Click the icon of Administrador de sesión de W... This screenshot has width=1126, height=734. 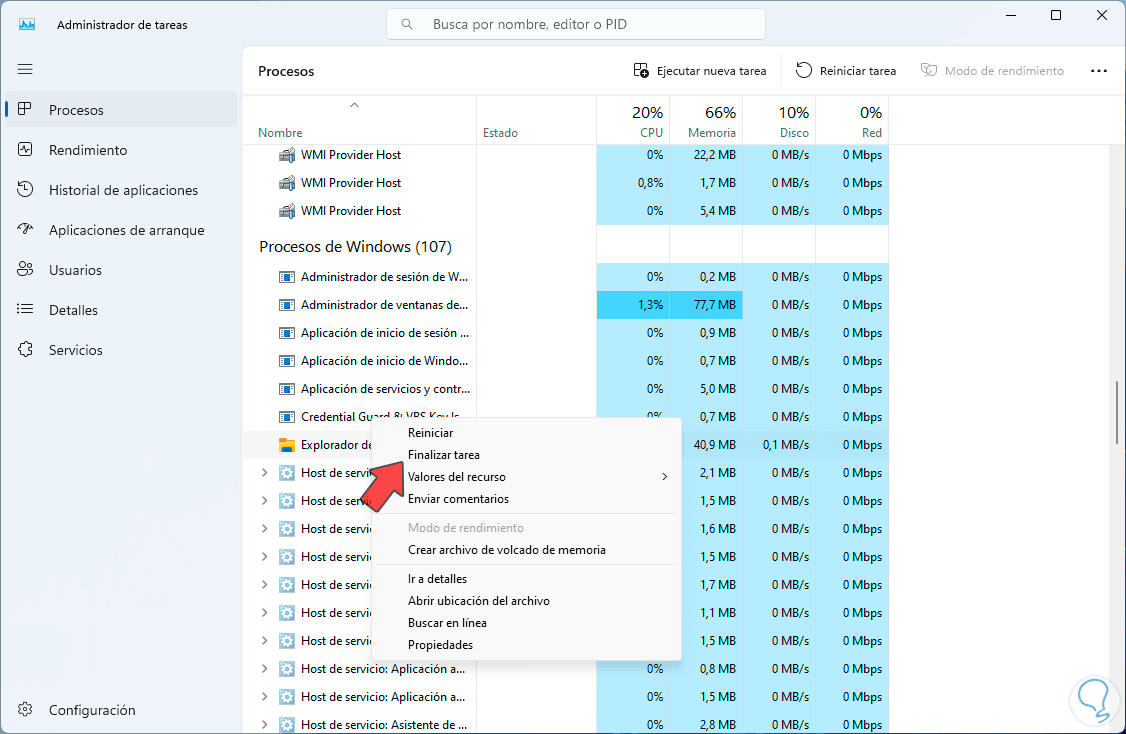(x=287, y=277)
